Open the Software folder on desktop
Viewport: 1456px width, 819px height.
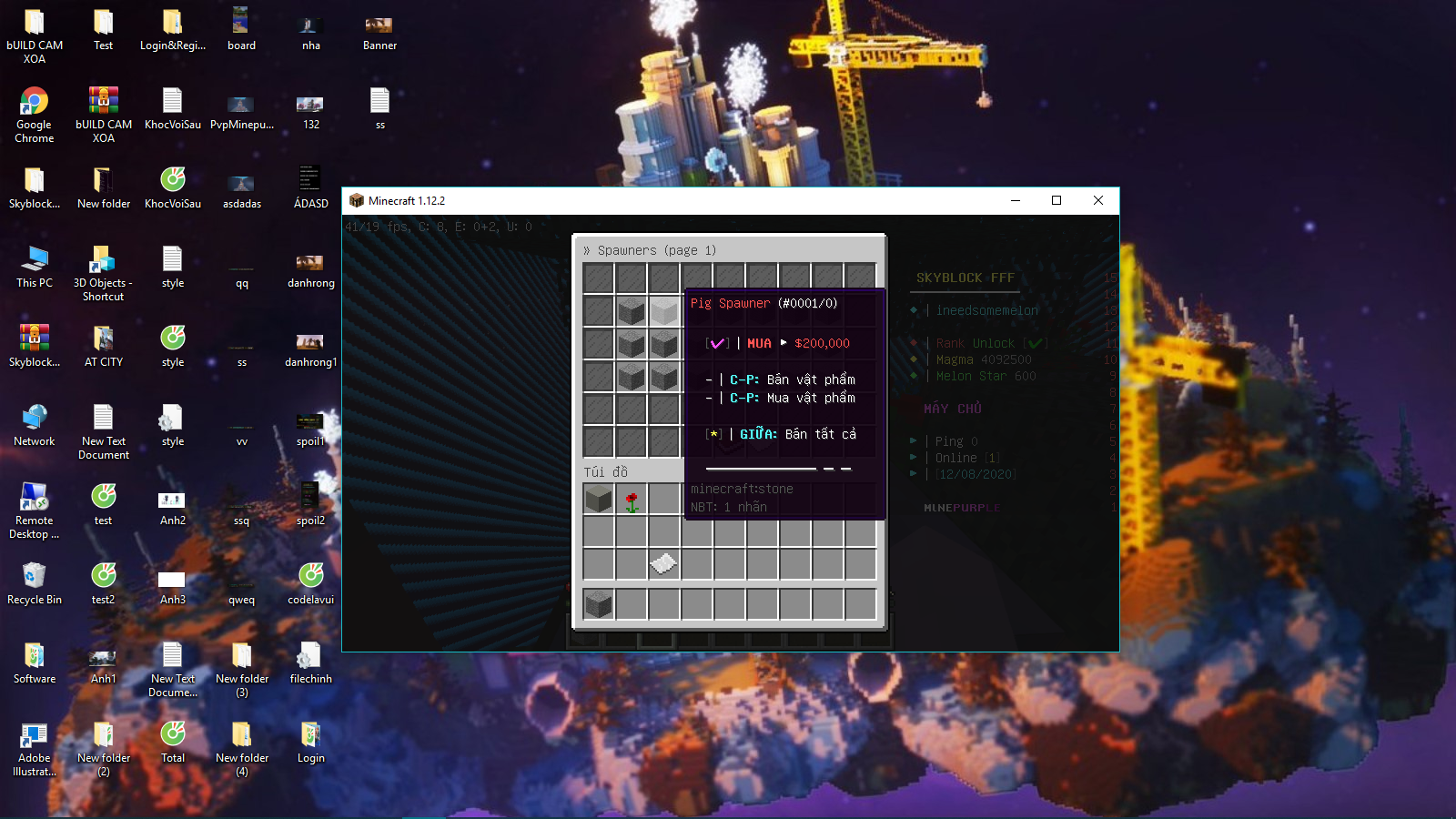click(x=34, y=662)
